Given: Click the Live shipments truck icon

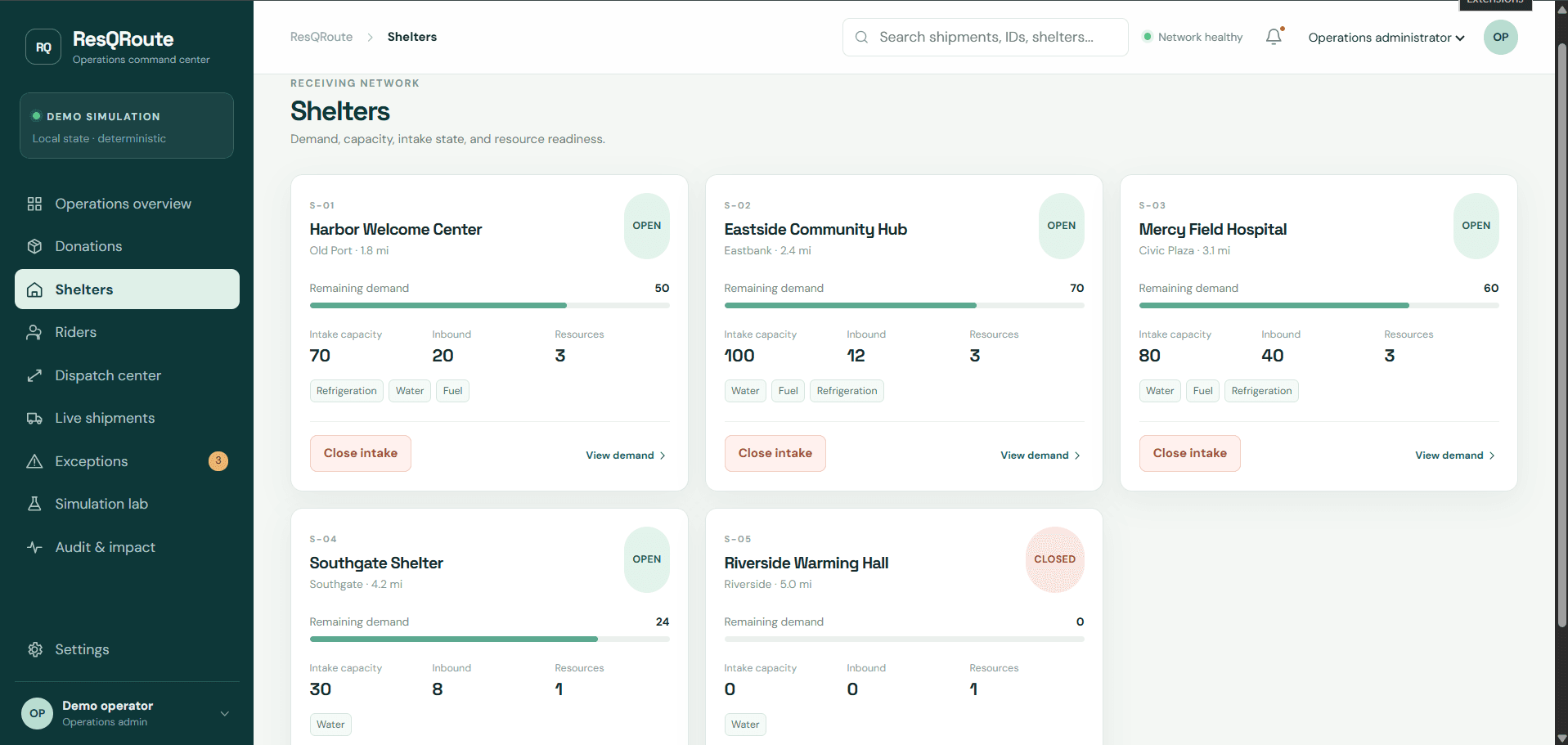Looking at the screenshot, I should (34, 418).
